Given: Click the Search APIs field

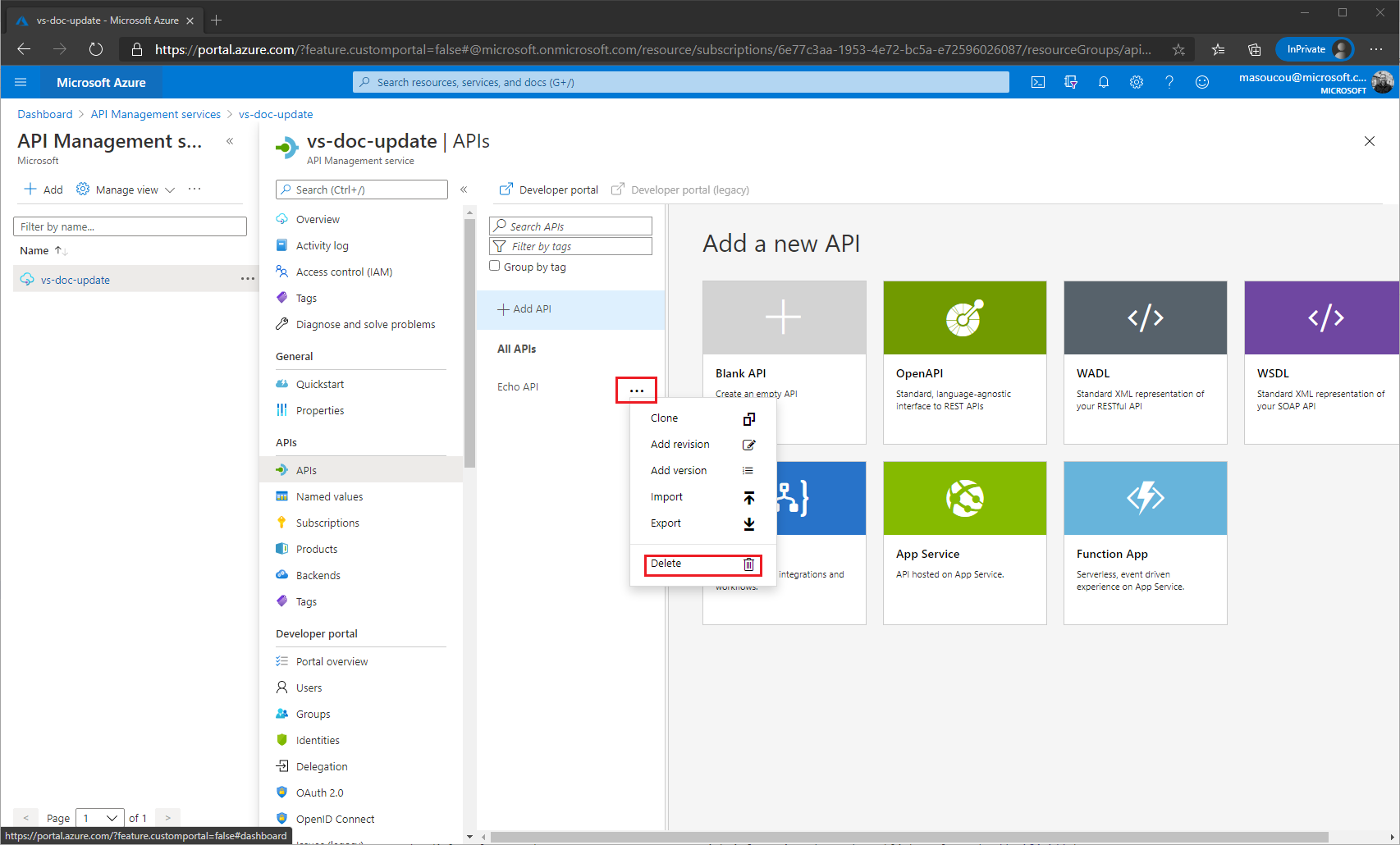Looking at the screenshot, I should click(x=570, y=226).
